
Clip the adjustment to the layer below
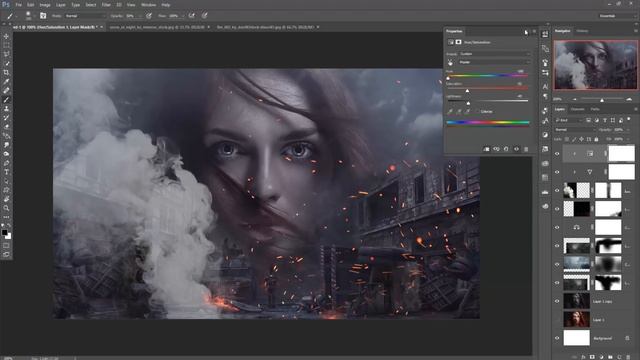(x=486, y=149)
